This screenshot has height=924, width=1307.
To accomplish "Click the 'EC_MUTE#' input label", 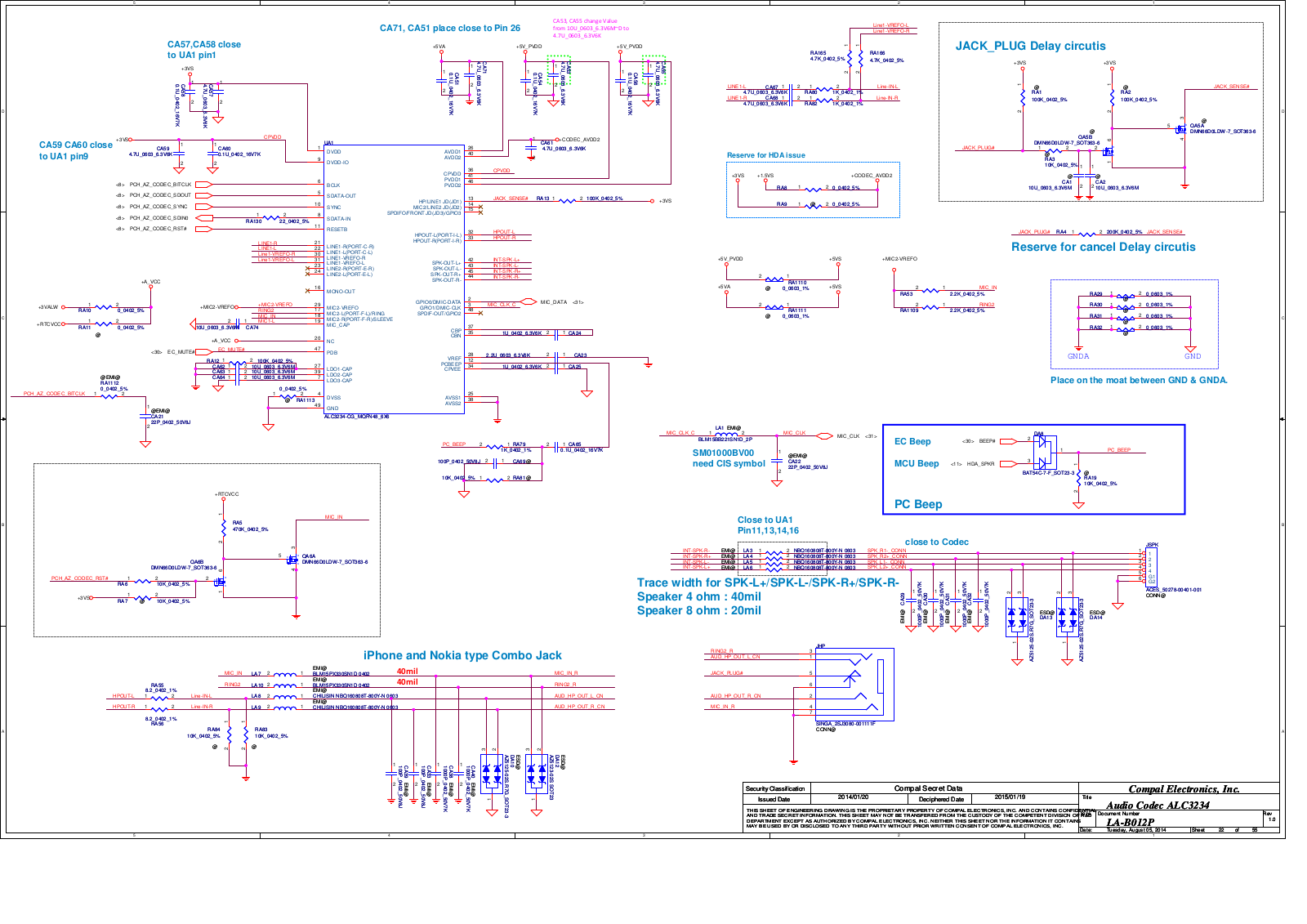I will (181, 352).
